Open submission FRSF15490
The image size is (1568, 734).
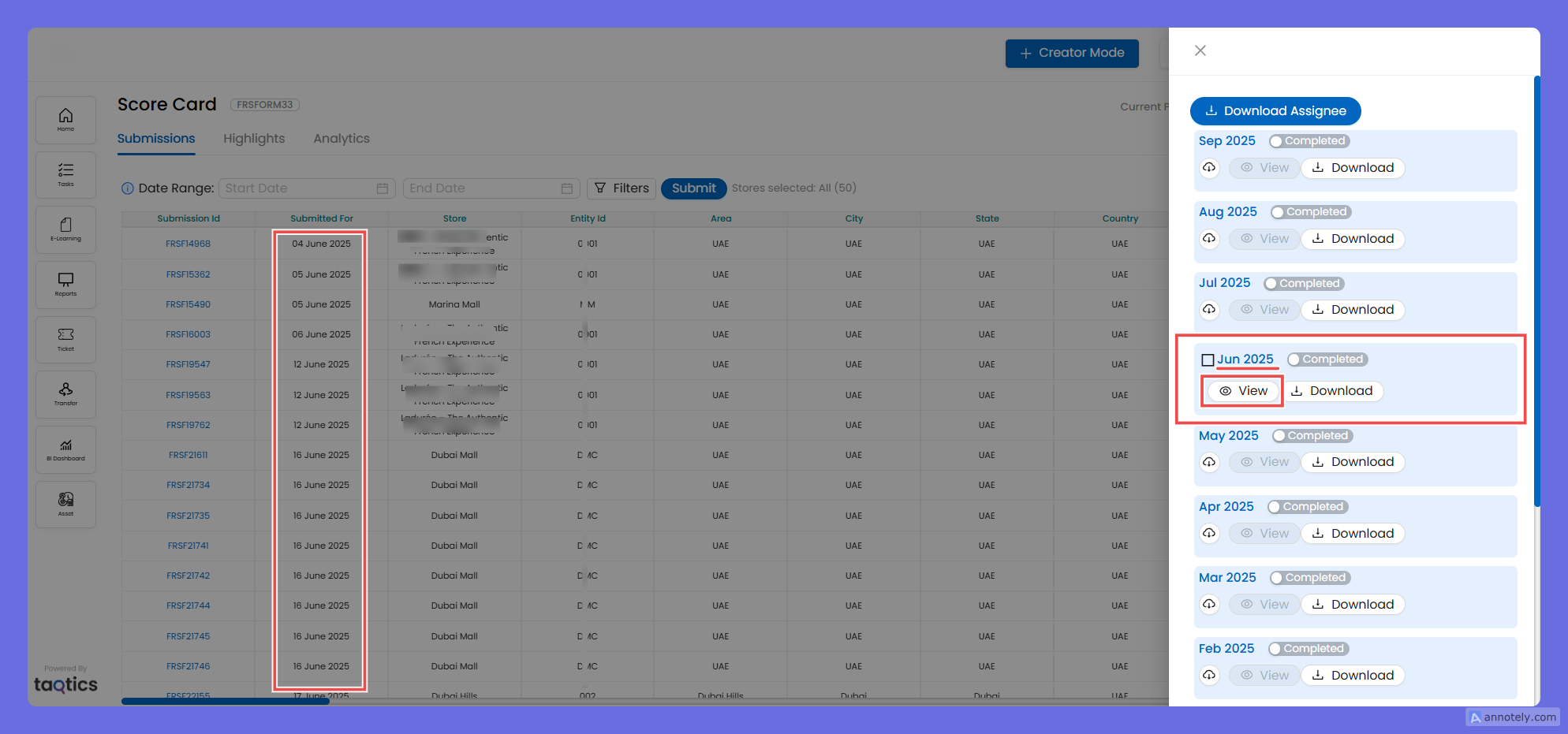pyautogui.click(x=188, y=304)
